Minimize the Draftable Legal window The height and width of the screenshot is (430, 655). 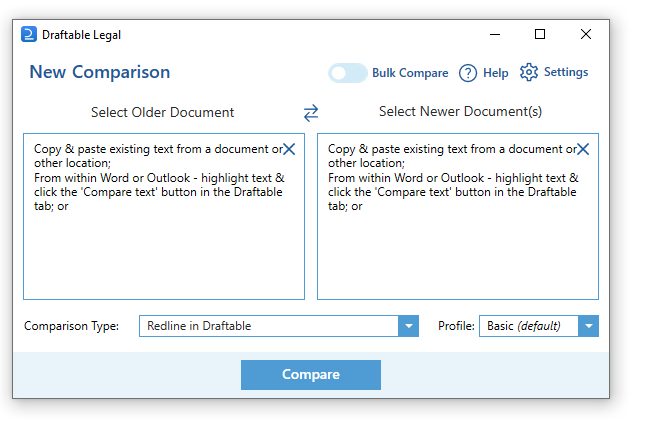tap(495, 34)
